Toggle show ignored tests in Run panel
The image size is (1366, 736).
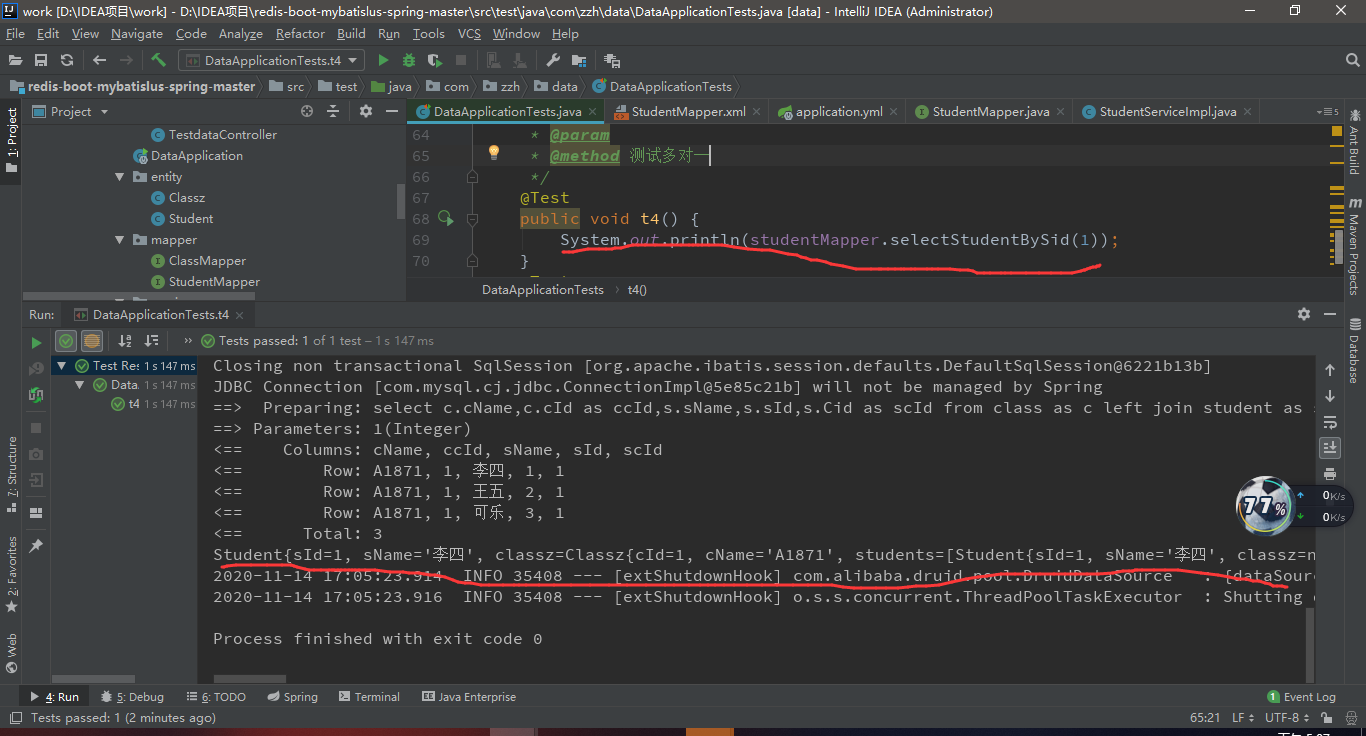tap(91, 341)
